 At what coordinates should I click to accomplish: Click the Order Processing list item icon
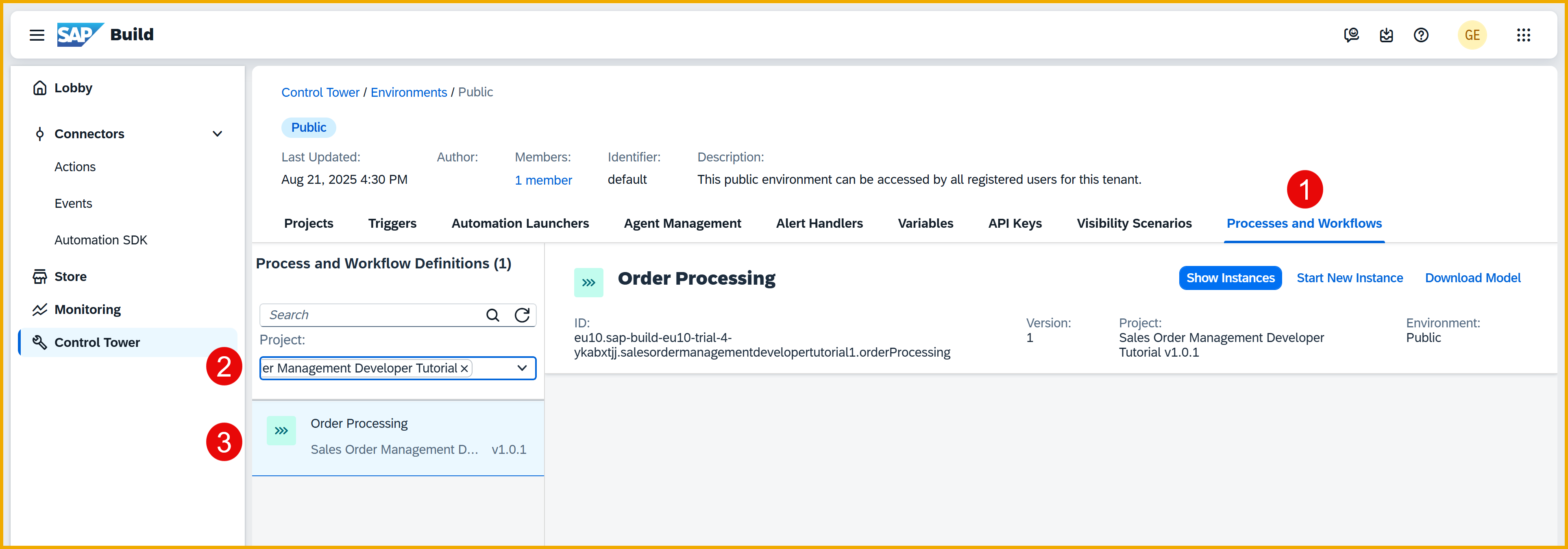click(x=281, y=430)
